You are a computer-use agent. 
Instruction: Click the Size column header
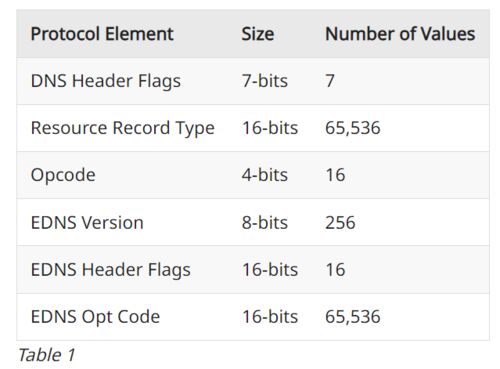point(258,34)
